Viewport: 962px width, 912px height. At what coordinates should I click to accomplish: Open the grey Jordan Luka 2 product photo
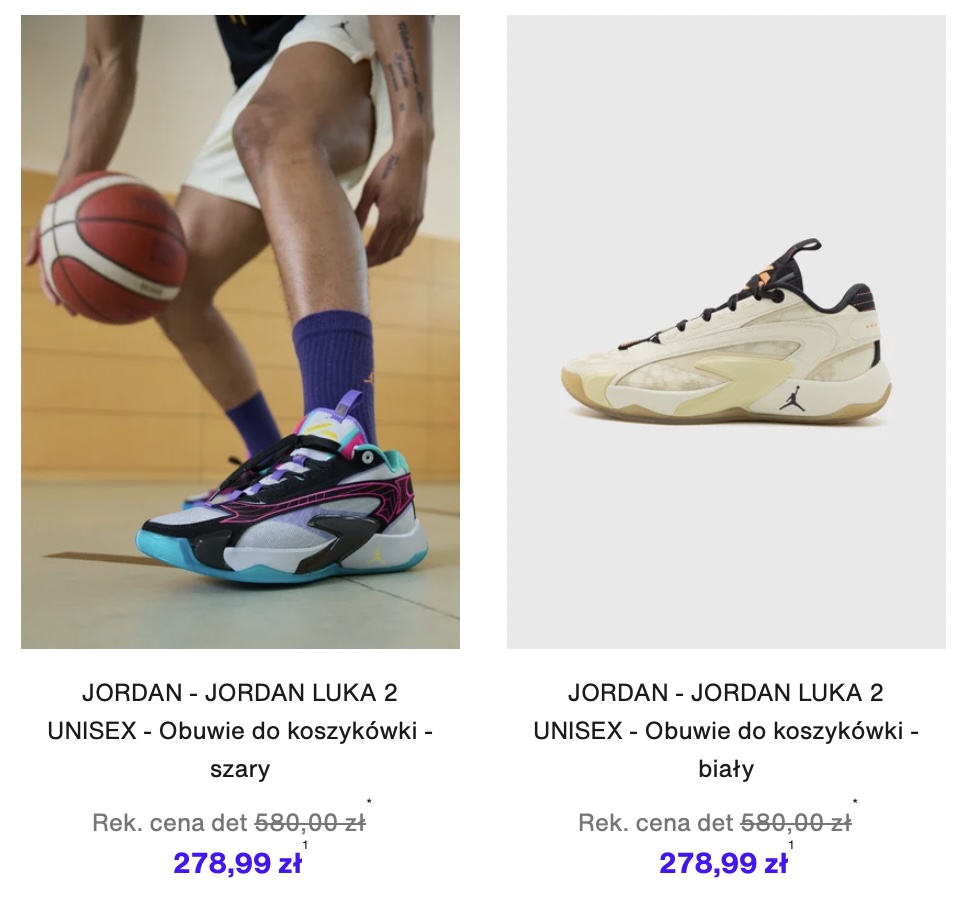tap(240, 332)
